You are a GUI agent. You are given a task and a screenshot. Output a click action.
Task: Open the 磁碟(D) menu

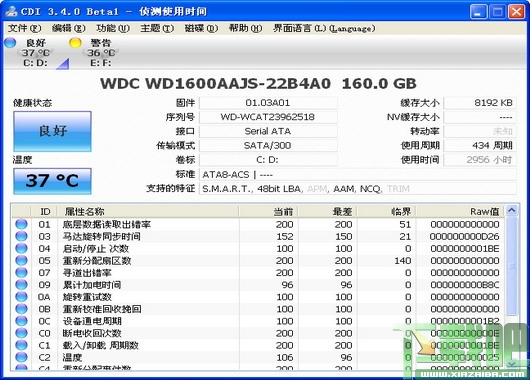point(201,28)
